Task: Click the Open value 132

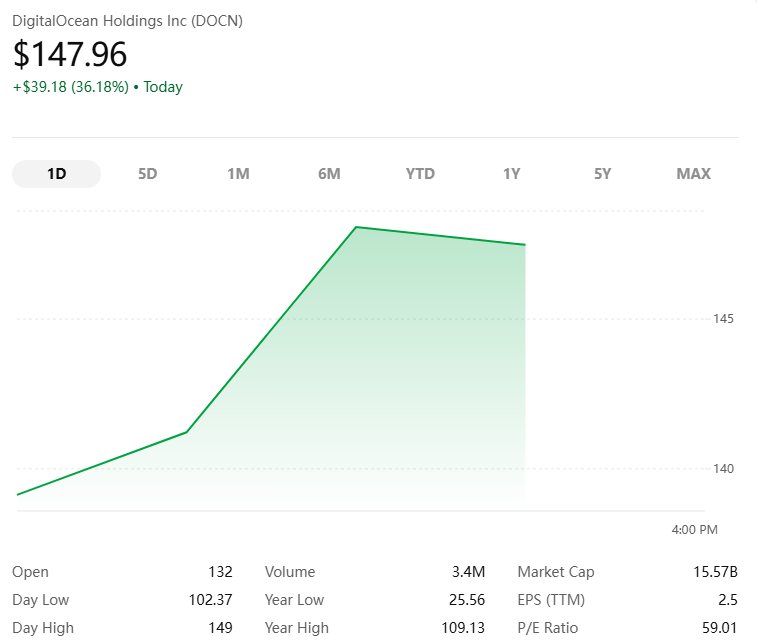Action: pos(220,572)
